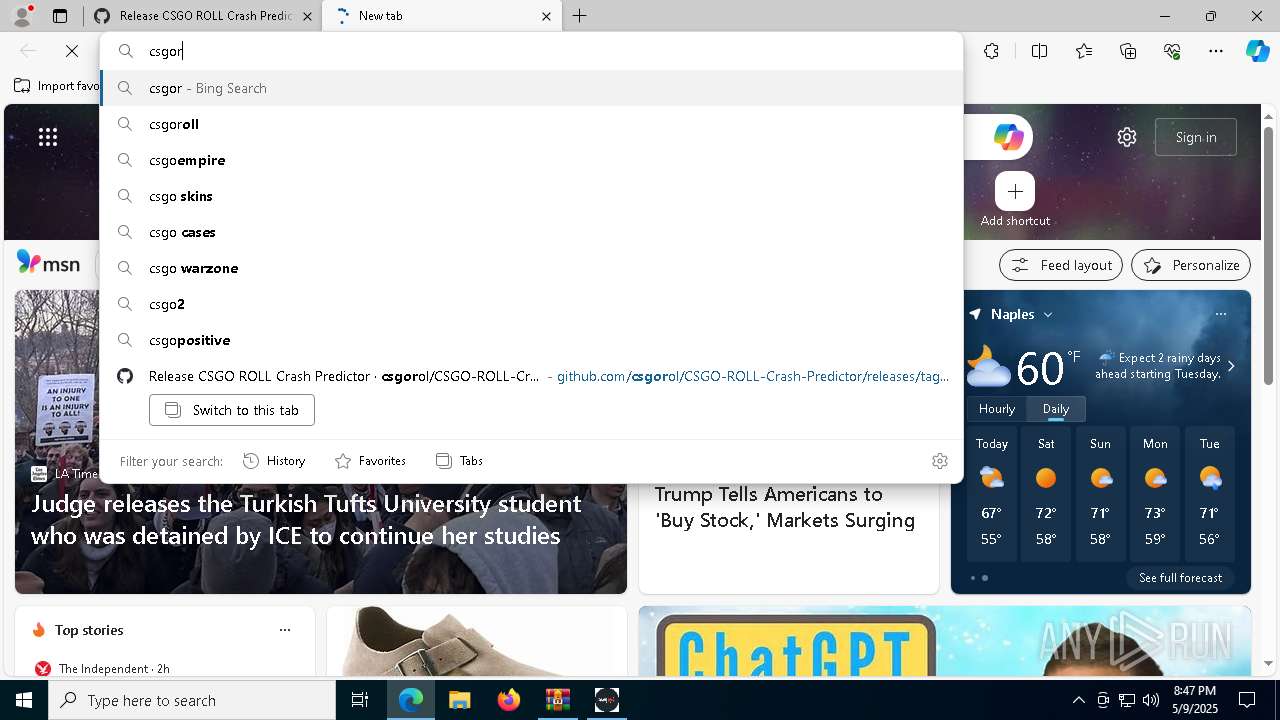Filter search by History
This screenshot has width=1280, height=720.
tap(274, 461)
